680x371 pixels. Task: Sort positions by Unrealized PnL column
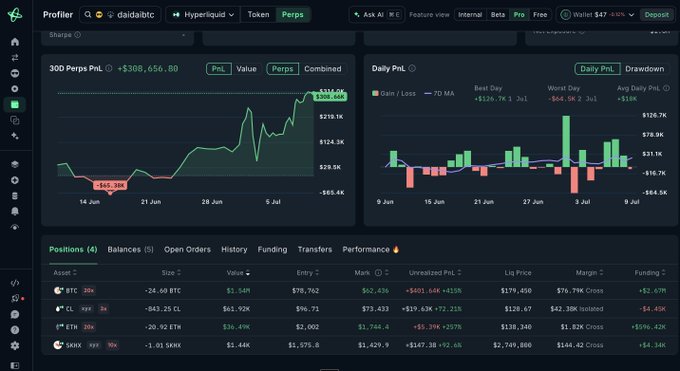coord(435,273)
